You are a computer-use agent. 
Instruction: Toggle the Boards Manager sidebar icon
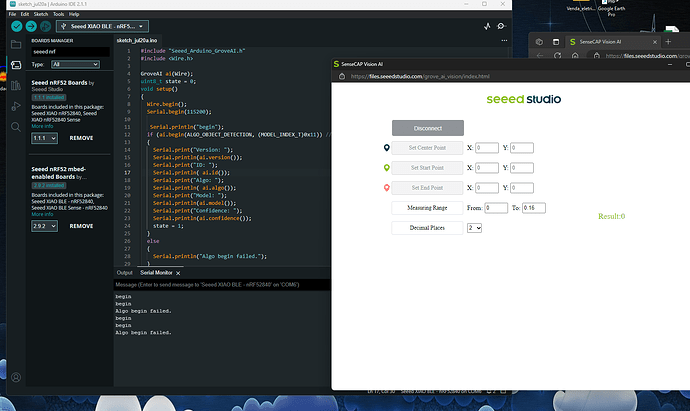coord(16,65)
